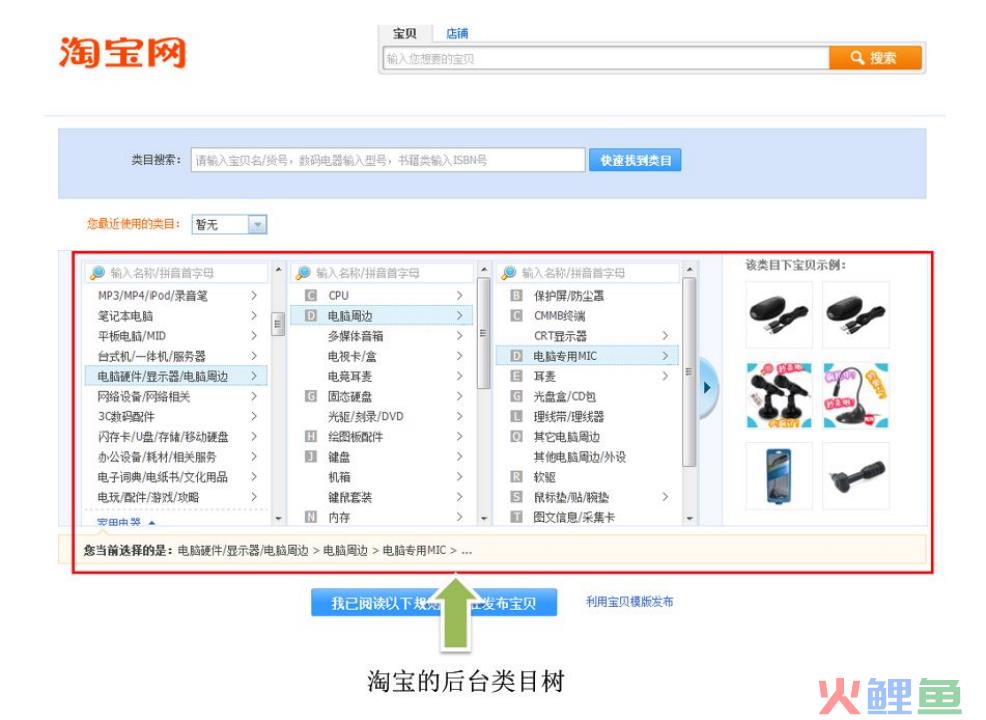Select 电脑专用MIC in third column
Image resolution: width=986 pixels, height=720 pixels.
(587, 356)
